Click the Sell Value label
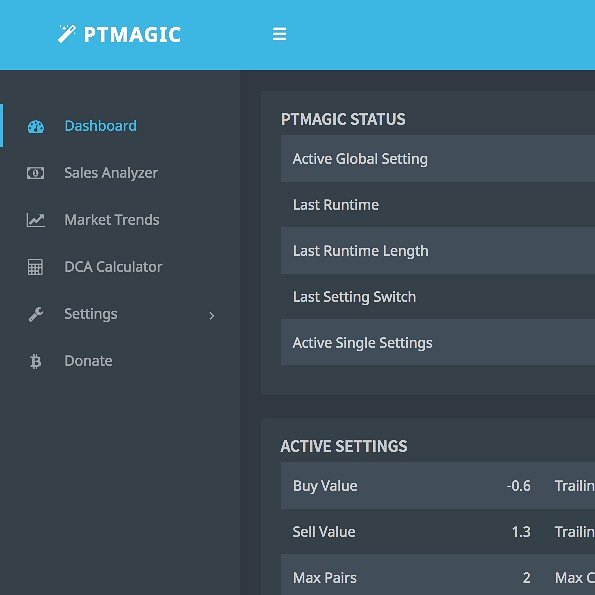 point(324,532)
